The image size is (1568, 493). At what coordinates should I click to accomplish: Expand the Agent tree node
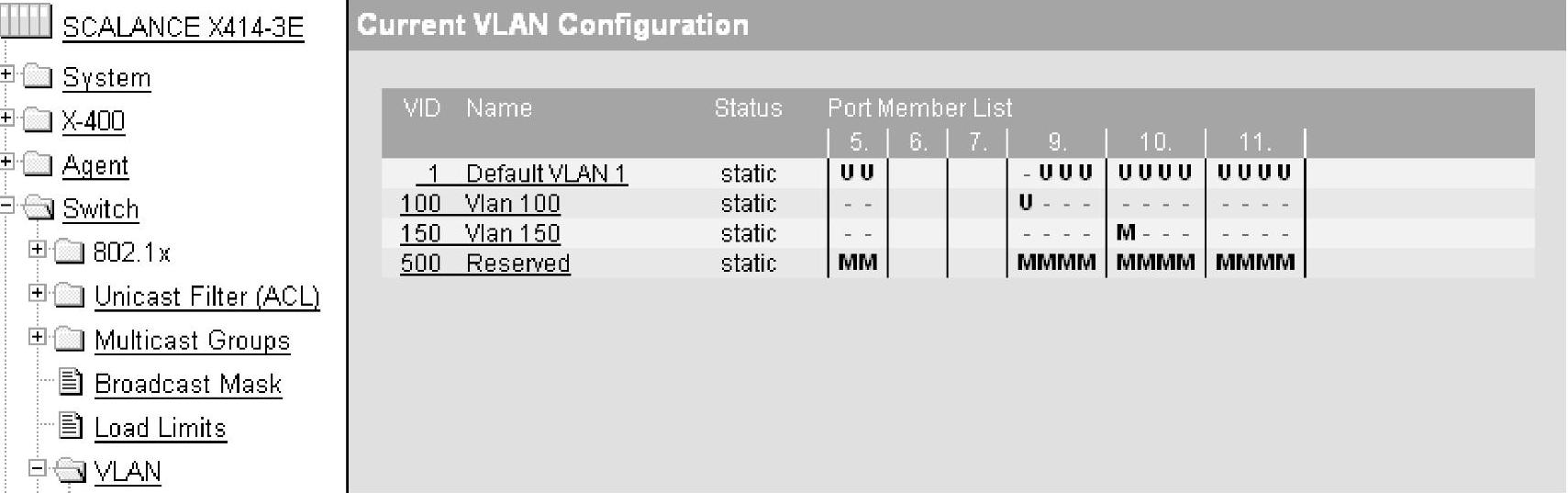click(x=6, y=162)
